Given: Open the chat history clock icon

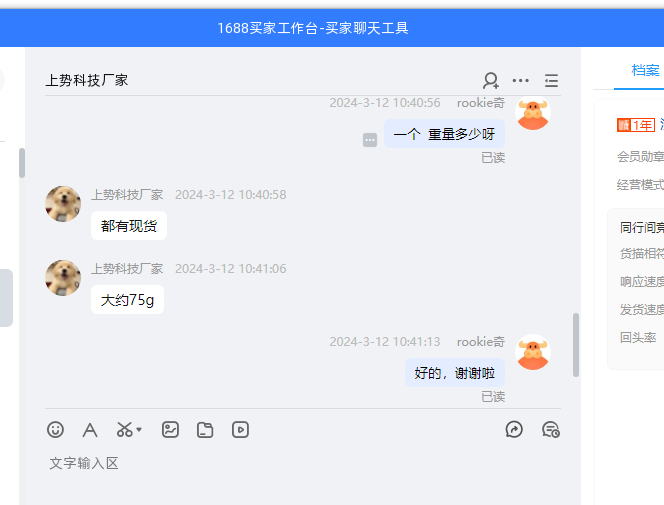Looking at the screenshot, I should (x=551, y=430).
